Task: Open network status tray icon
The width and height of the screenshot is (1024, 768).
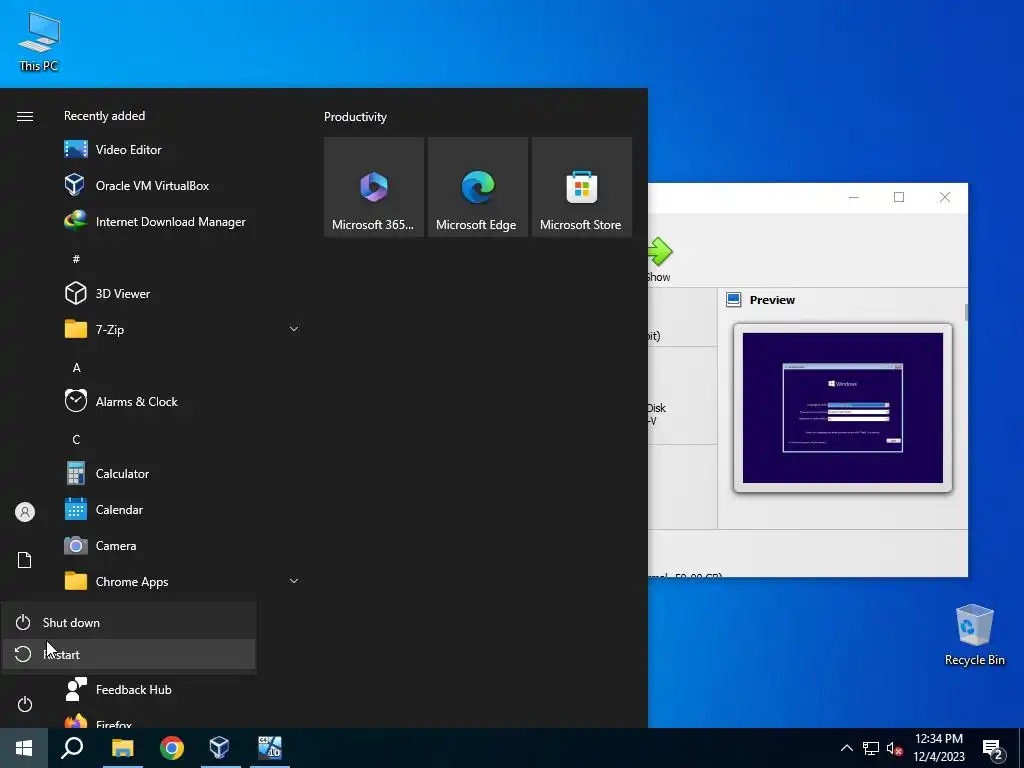Action: click(x=871, y=748)
